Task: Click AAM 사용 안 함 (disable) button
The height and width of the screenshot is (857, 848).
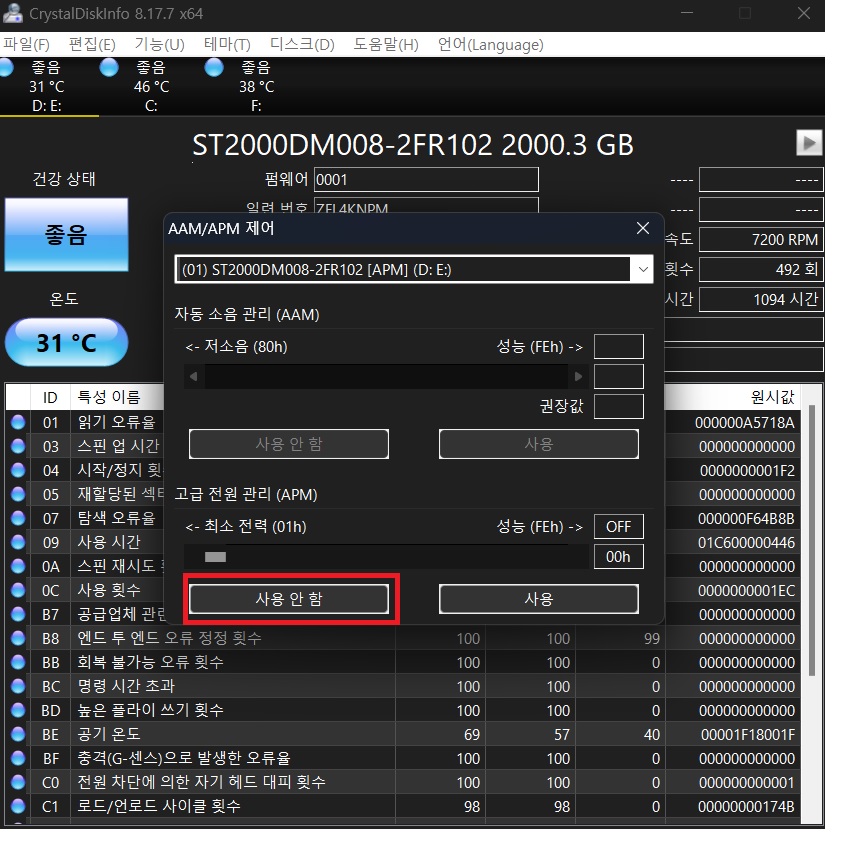Action: [x=288, y=444]
